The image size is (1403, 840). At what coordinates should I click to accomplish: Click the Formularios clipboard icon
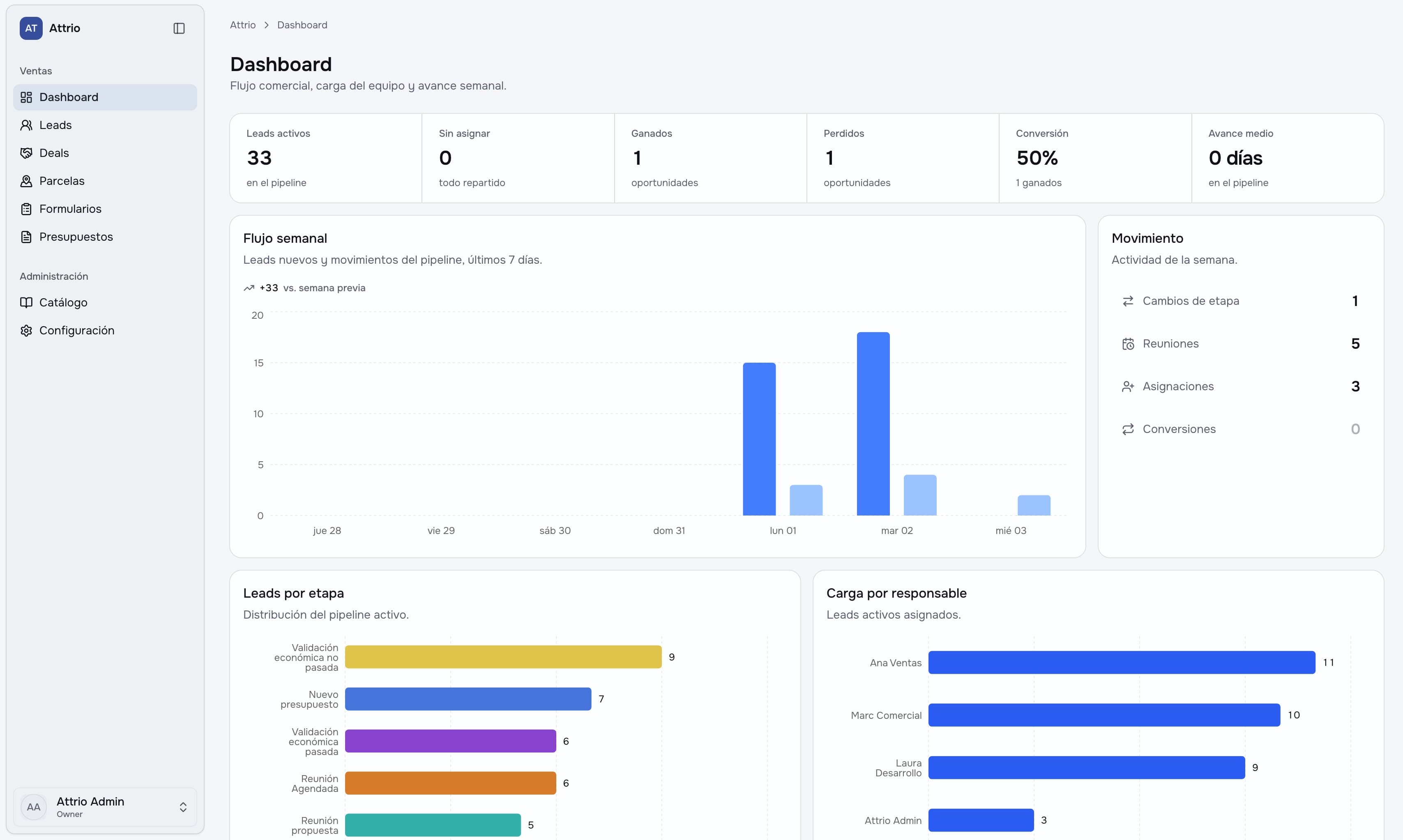(x=26, y=209)
